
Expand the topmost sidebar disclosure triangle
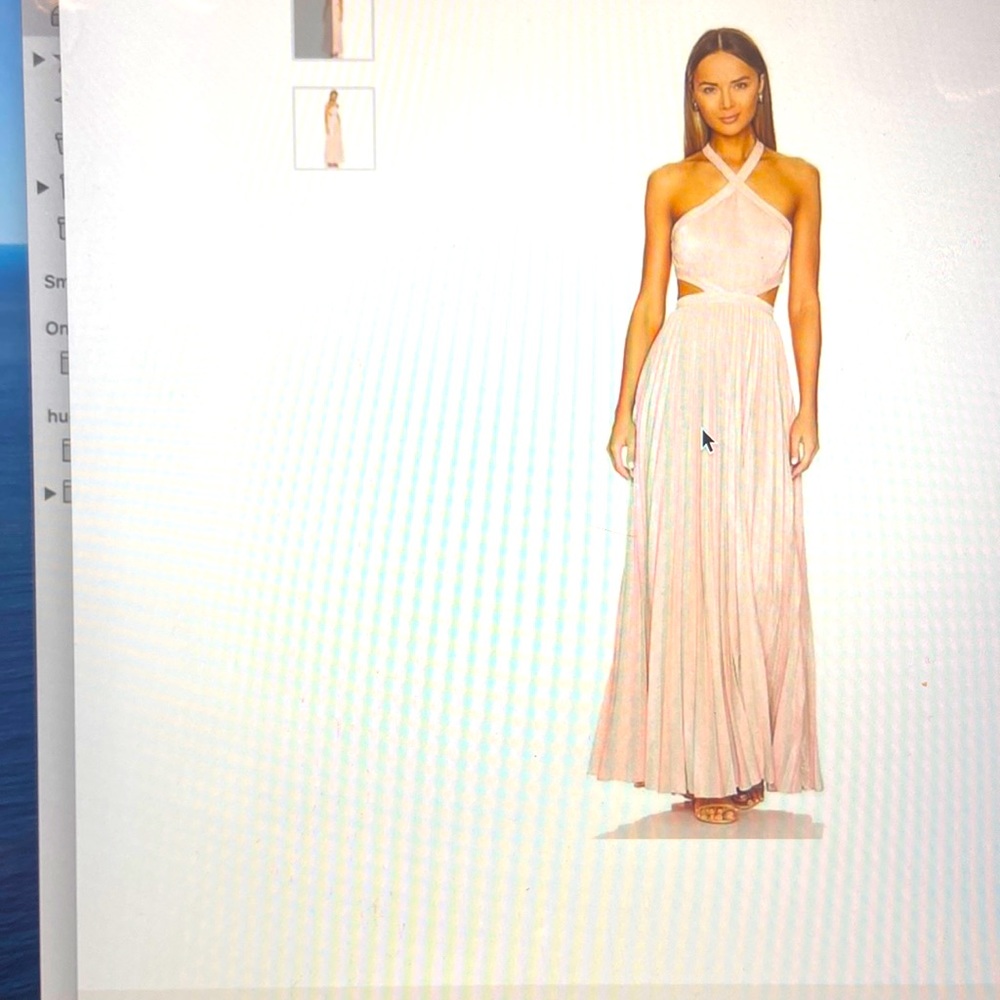[x=40, y=59]
